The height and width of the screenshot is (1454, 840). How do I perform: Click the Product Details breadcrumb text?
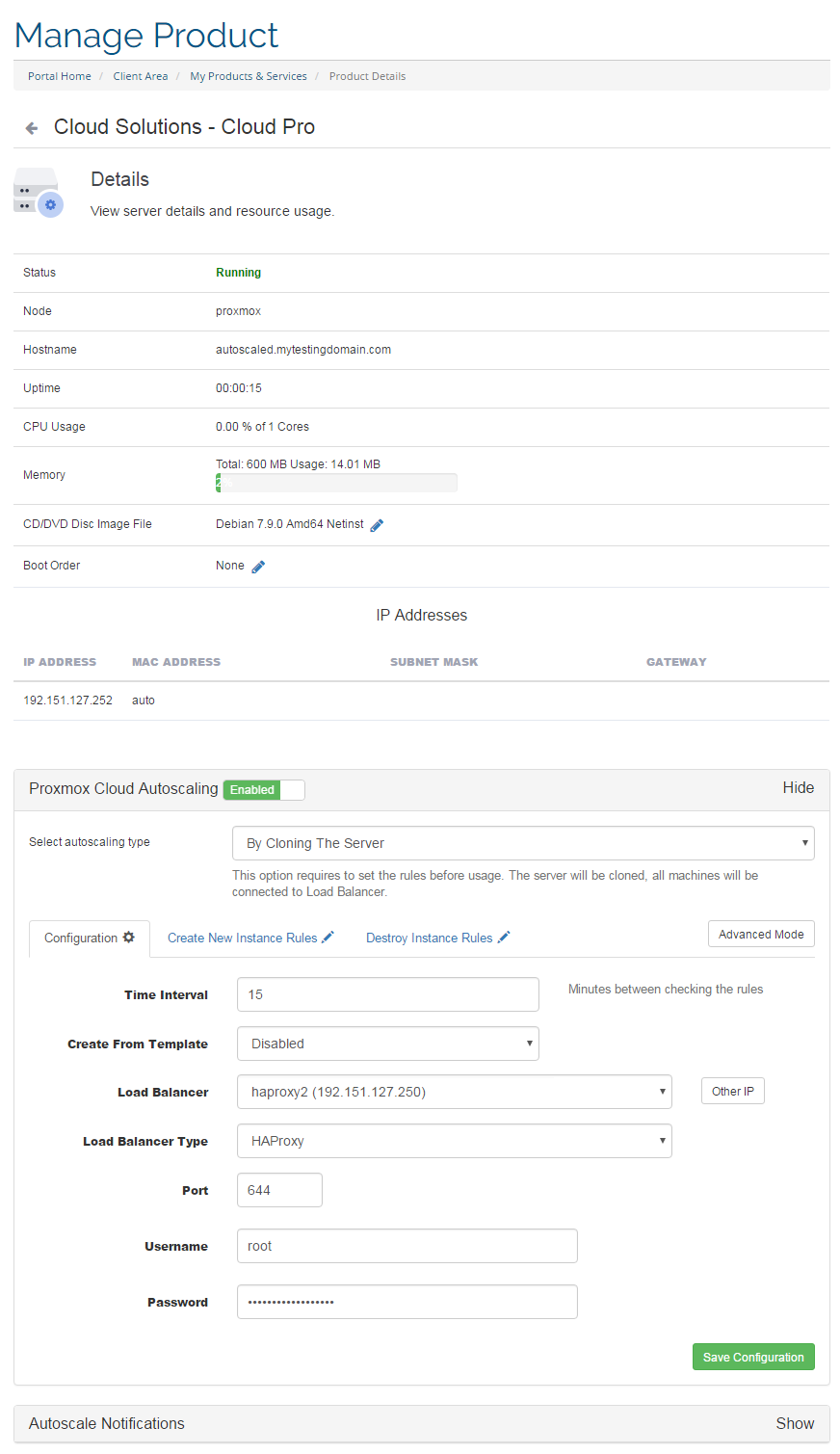(367, 76)
